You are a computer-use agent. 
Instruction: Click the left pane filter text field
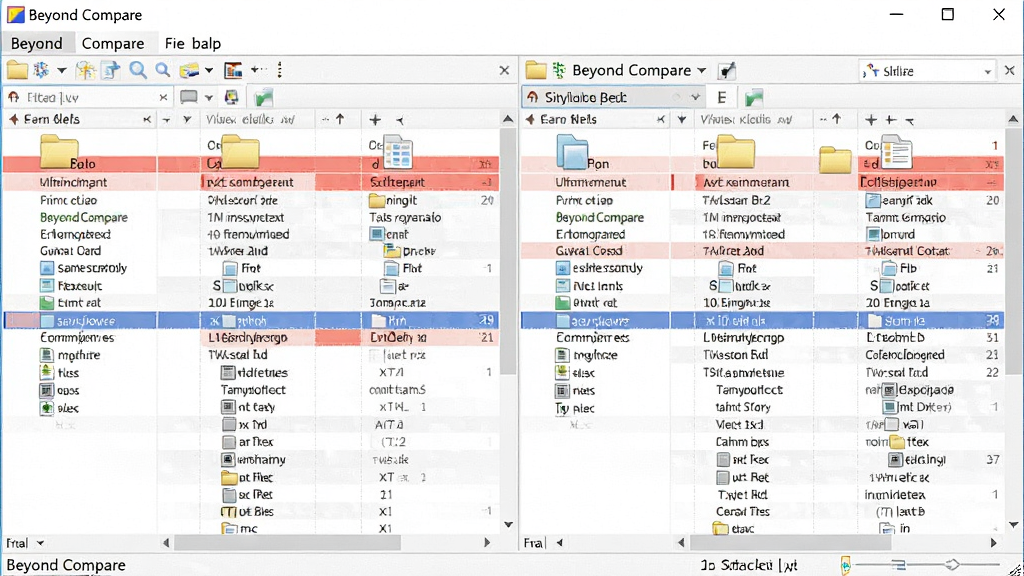tap(88, 97)
